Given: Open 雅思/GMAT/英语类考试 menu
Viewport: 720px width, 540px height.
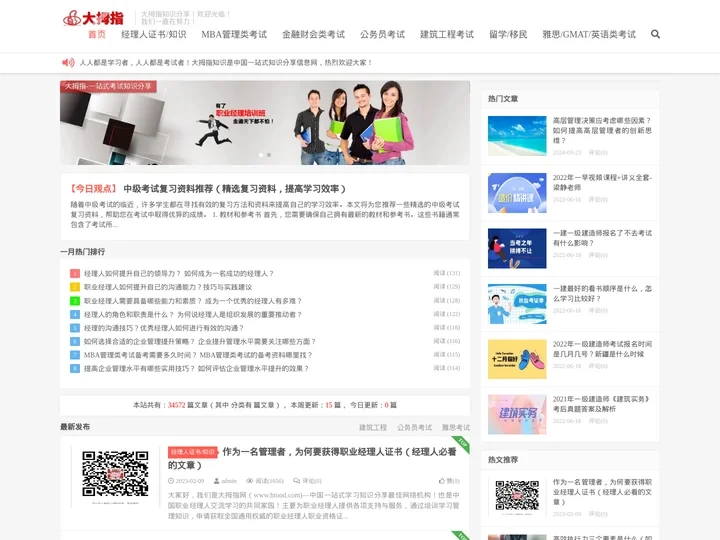Looking at the screenshot, I should point(589,34).
